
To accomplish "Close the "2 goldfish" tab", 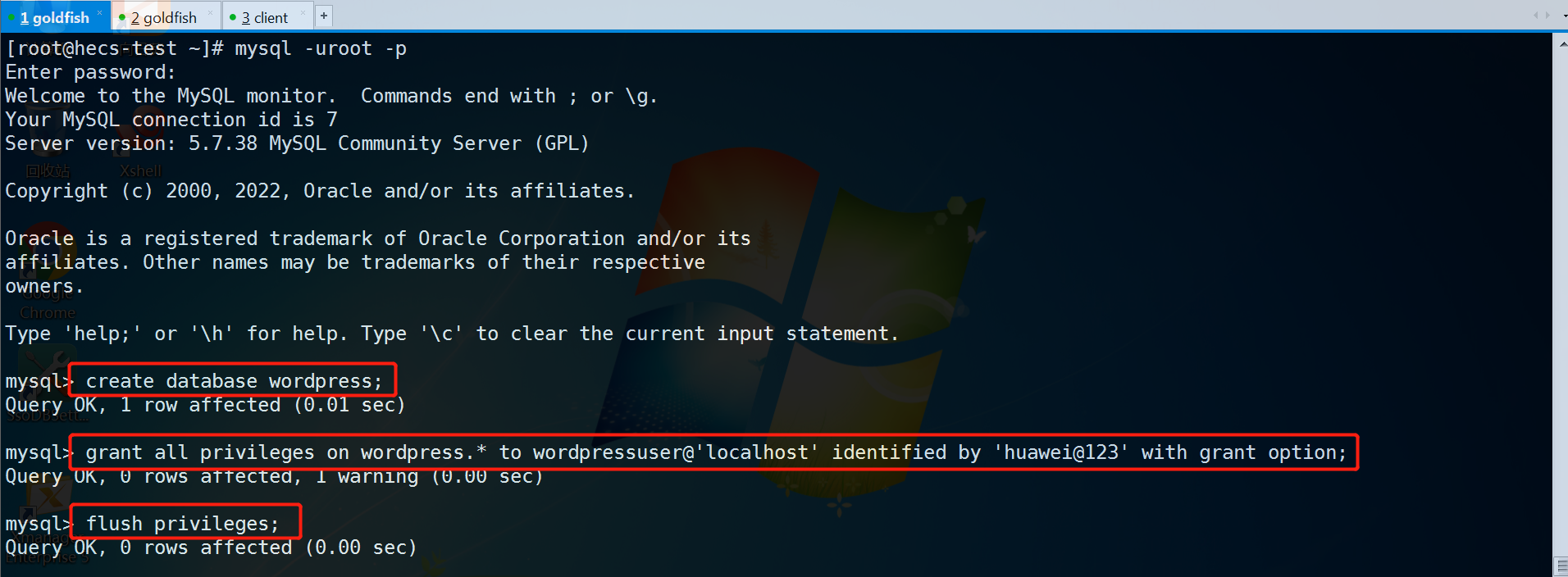I will (211, 13).
